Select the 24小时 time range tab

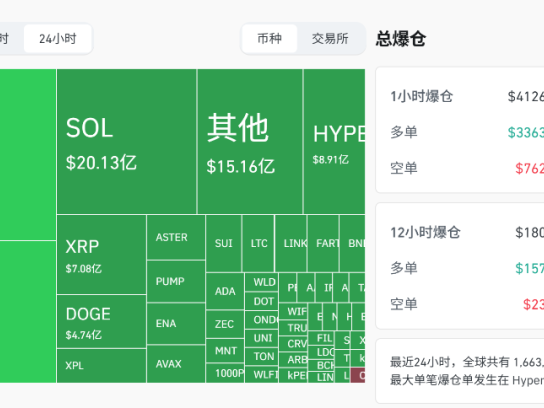tap(58, 39)
